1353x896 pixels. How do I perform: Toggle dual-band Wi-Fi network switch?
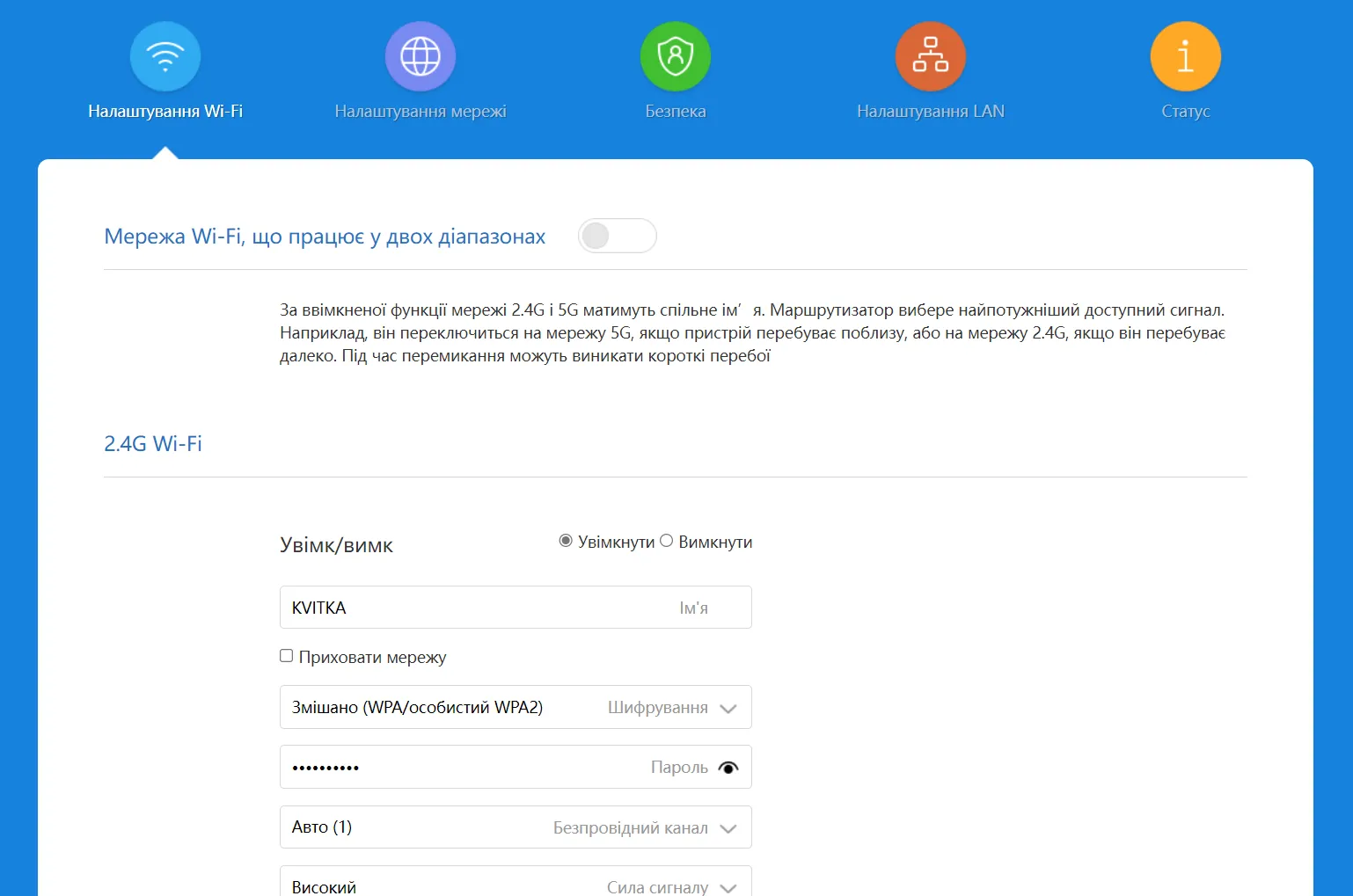tap(617, 236)
